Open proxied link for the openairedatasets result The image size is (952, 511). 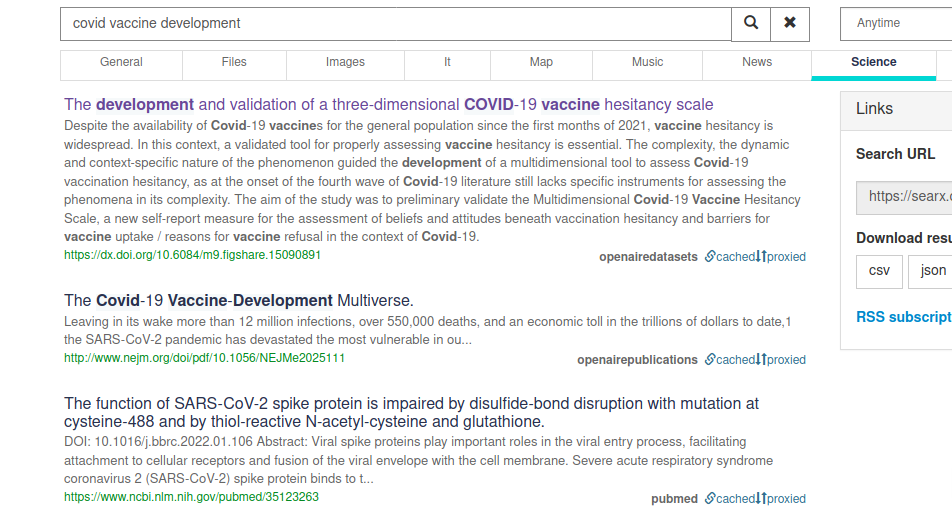pos(783,257)
